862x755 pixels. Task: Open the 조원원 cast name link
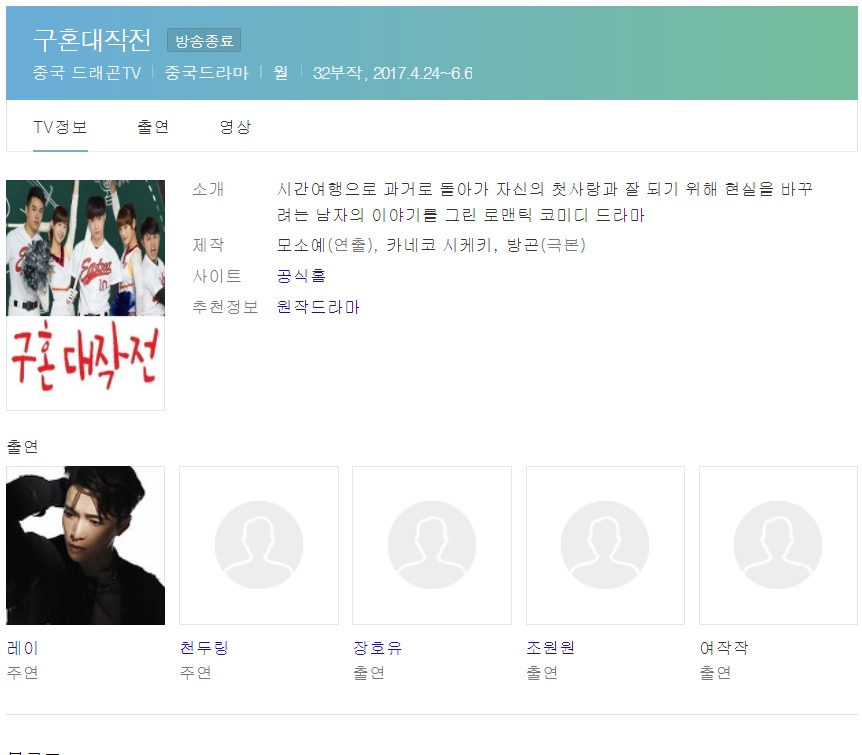550,648
